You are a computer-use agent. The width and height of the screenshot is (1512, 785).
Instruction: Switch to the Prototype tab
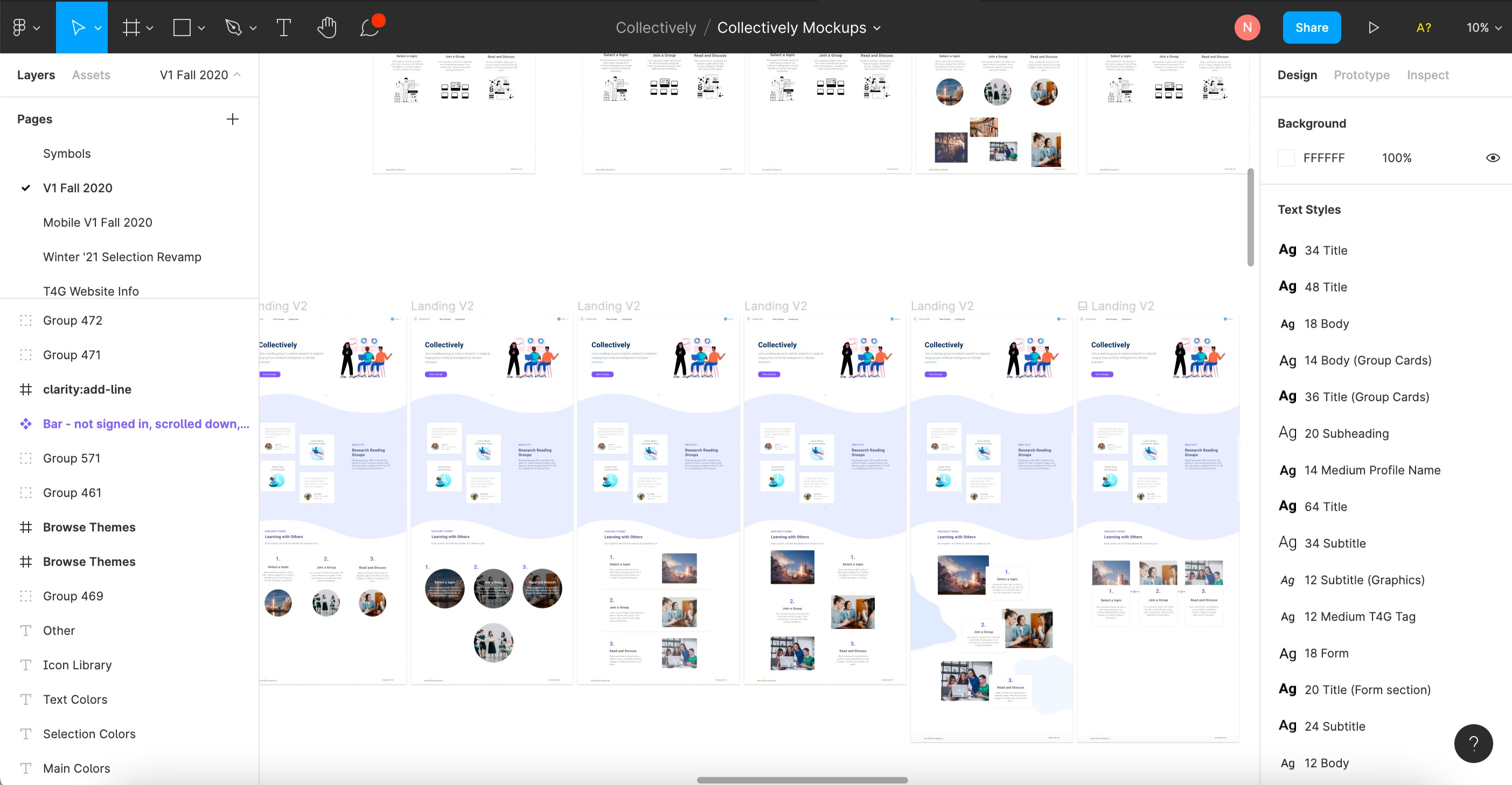tap(1361, 74)
